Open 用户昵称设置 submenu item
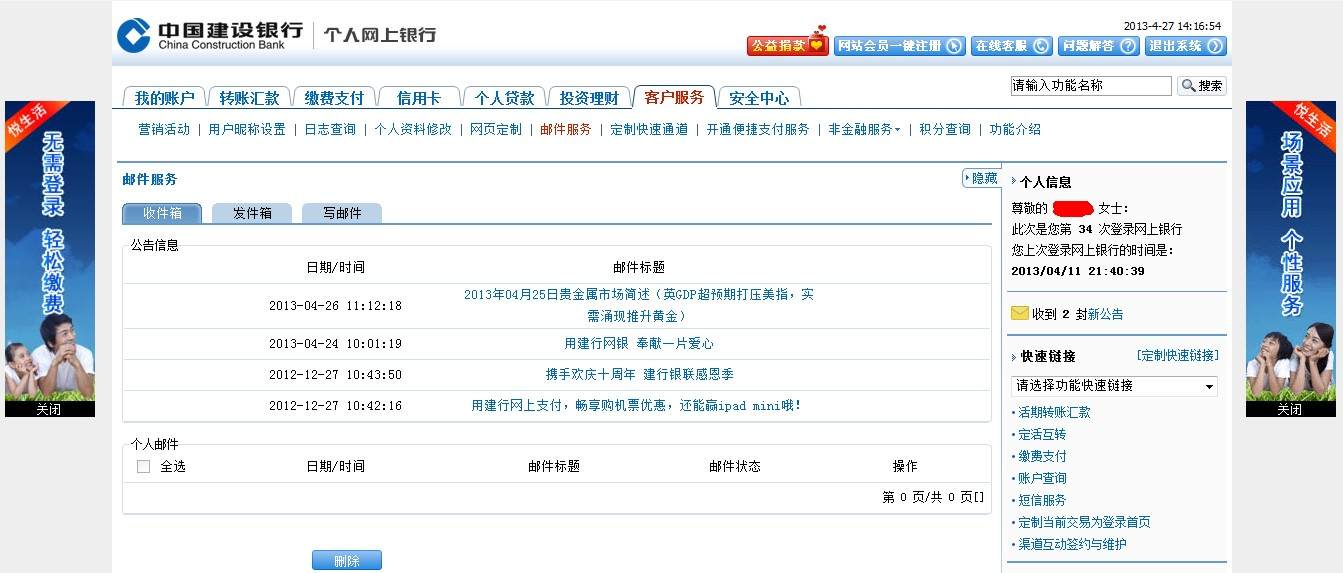The width and height of the screenshot is (1343, 573). click(247, 129)
